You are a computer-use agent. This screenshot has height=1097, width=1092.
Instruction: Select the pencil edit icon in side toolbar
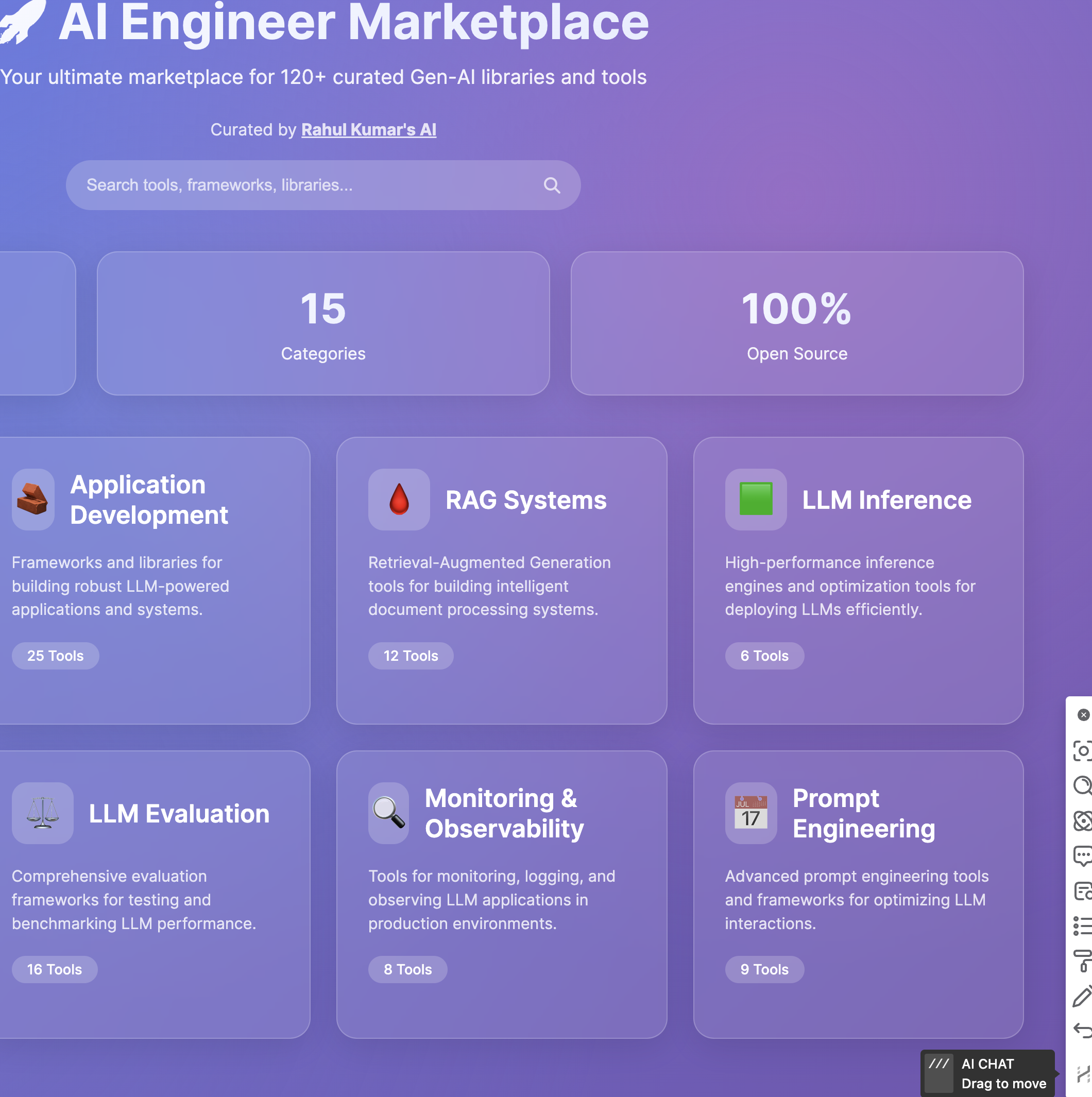point(1083,997)
